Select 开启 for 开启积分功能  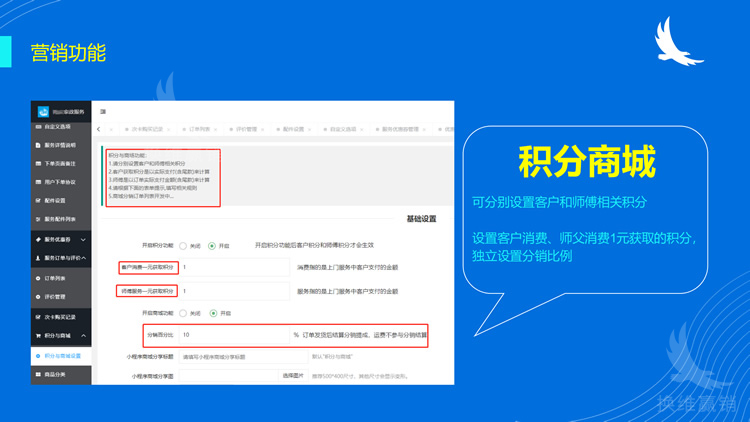pyautogui.click(x=212, y=246)
